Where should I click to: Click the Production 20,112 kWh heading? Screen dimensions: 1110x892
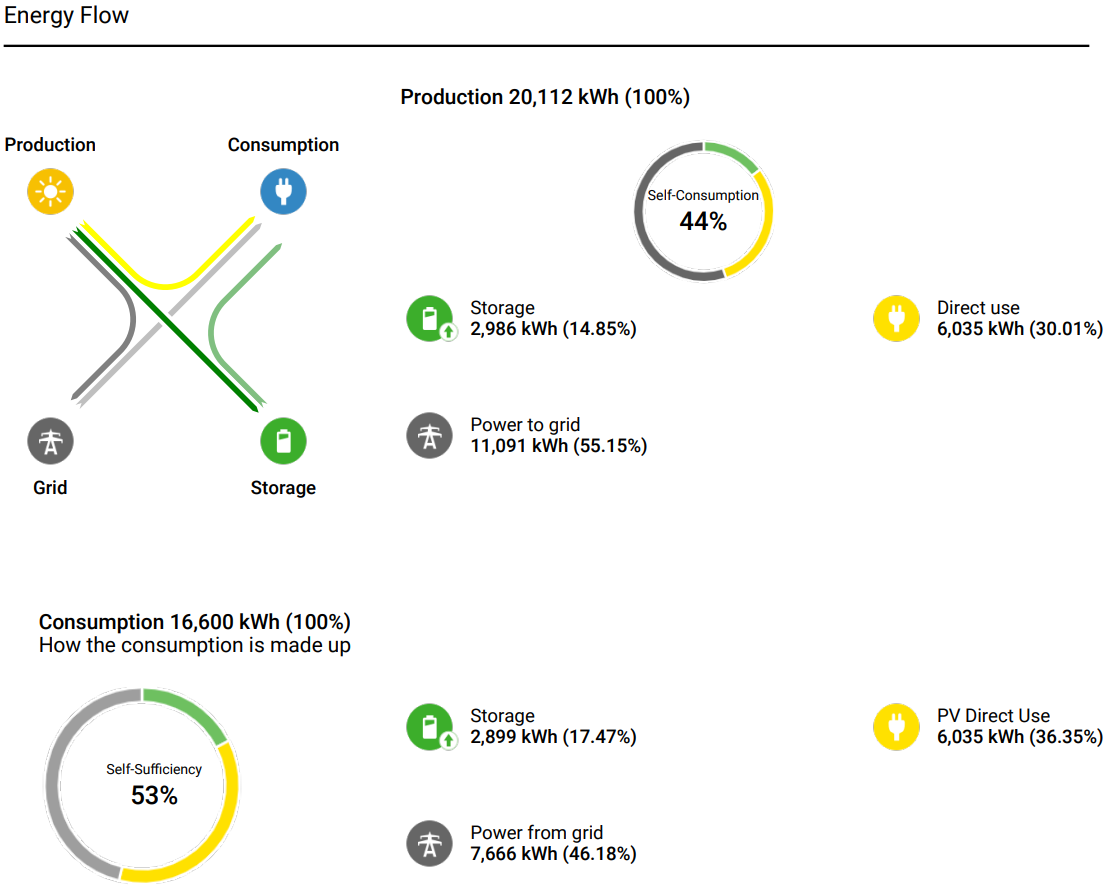(545, 97)
